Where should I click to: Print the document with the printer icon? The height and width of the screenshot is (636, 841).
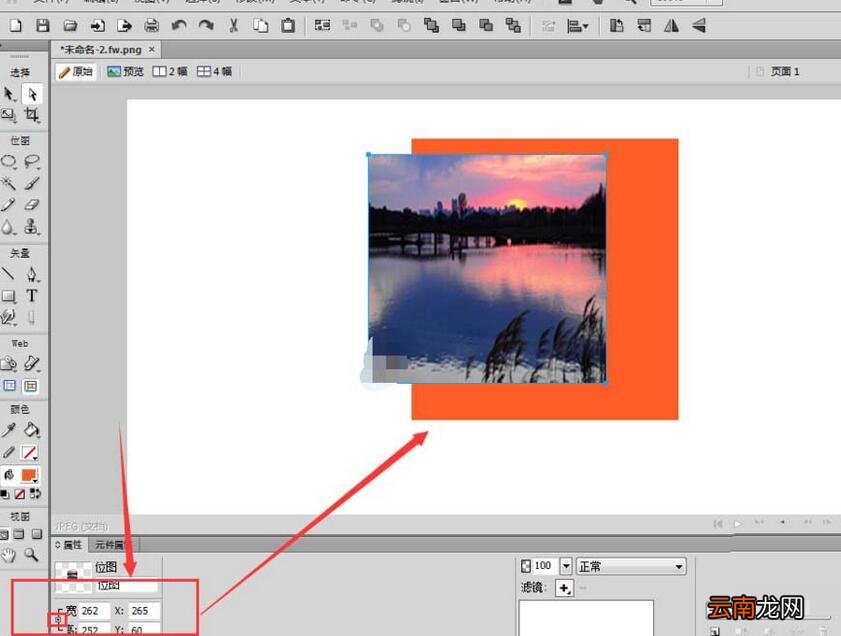(151, 26)
